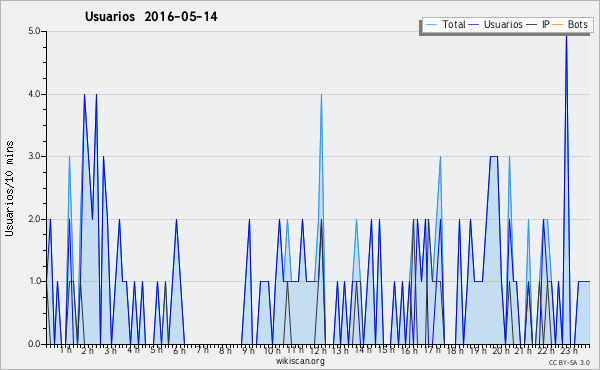Click the 3.0 y-axis value label
Viewport: 600px width, 370px height.
point(34,156)
